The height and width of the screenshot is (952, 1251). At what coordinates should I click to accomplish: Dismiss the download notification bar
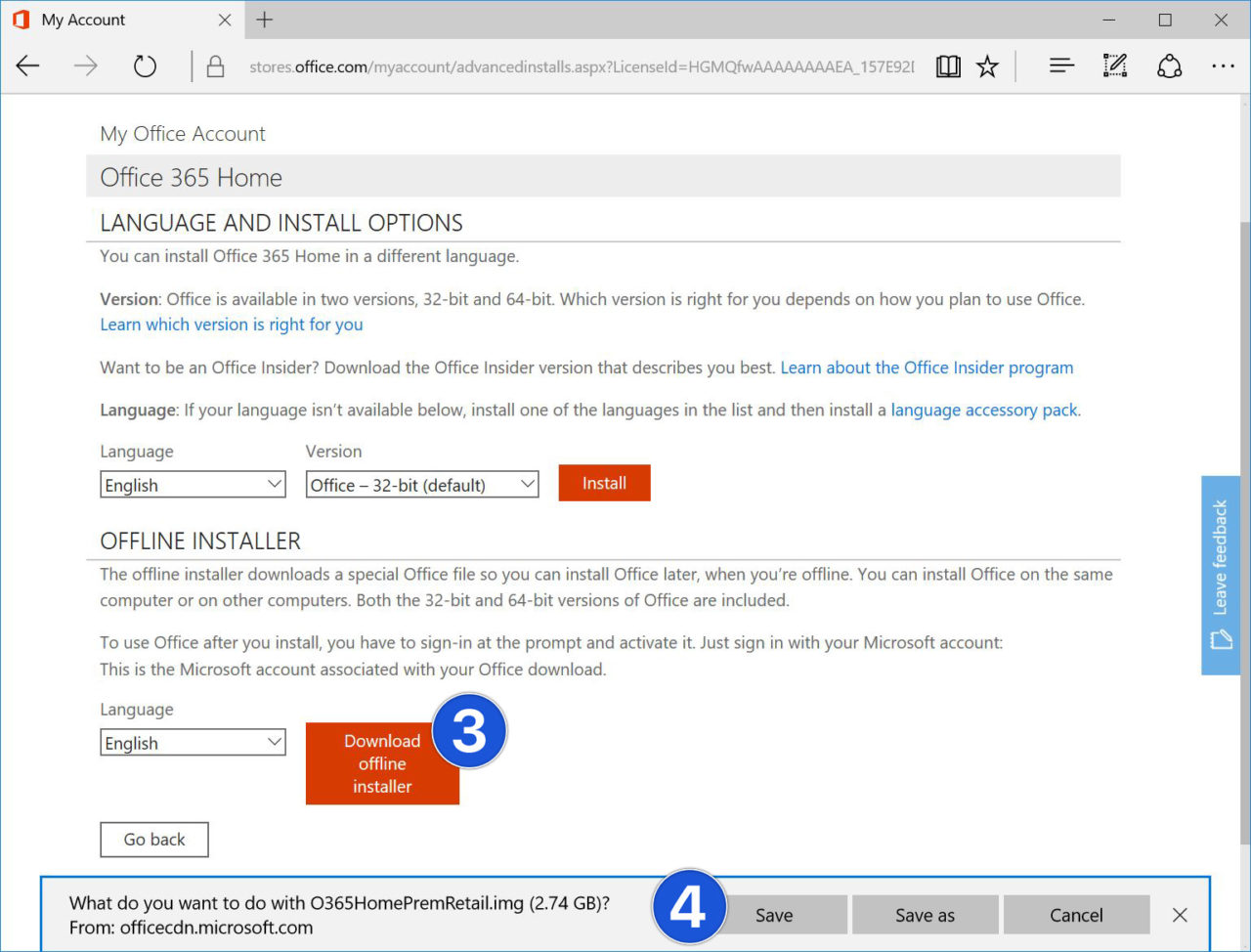click(1180, 915)
